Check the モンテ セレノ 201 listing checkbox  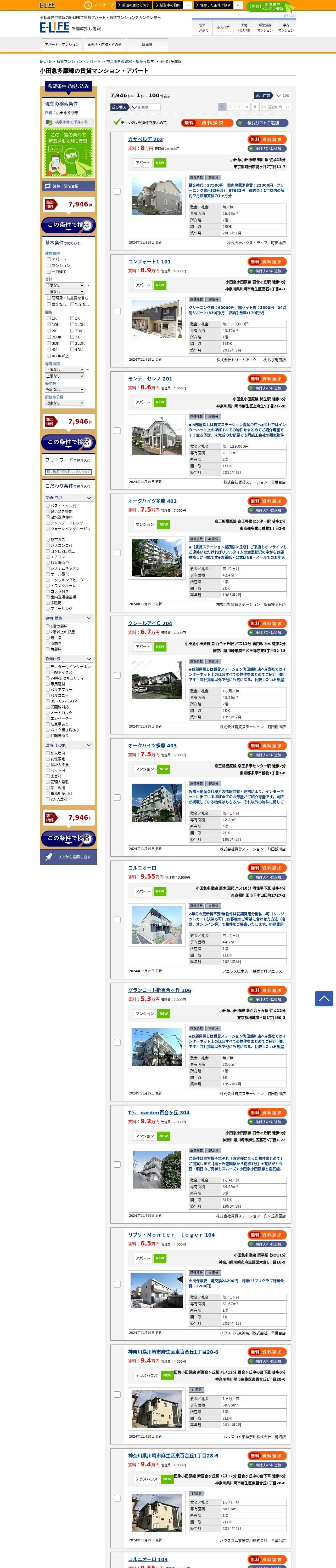point(117,430)
